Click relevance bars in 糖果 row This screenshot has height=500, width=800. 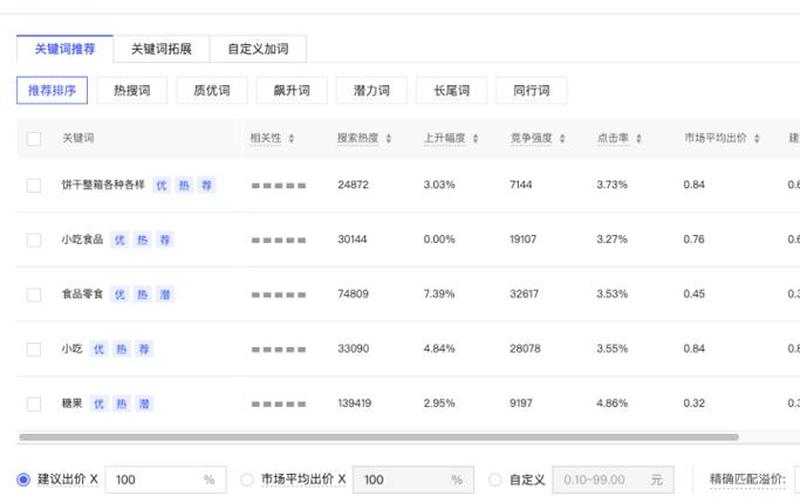point(279,404)
